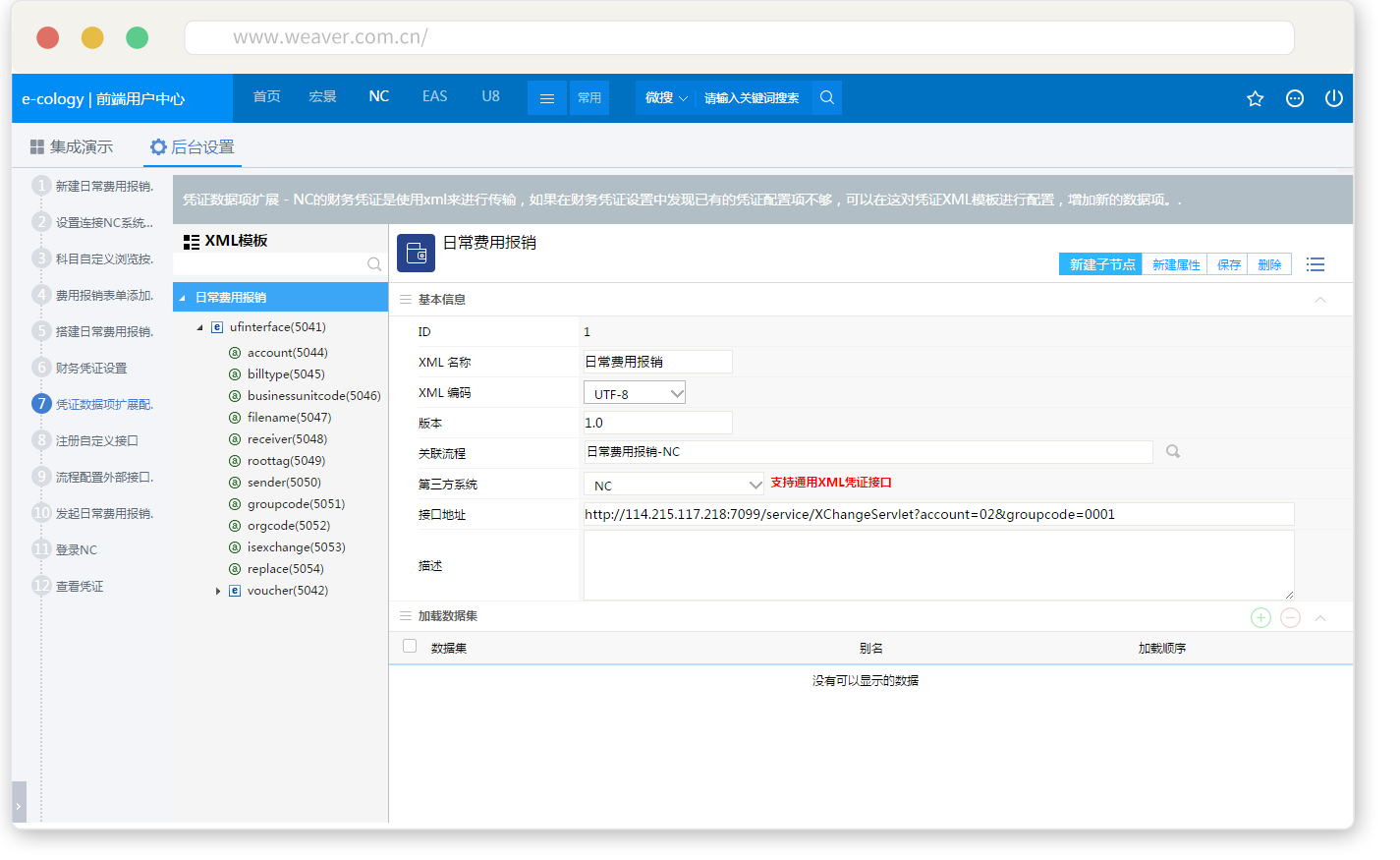Collapse the ufinterface(5041) tree node
This screenshot has width=1400, height=860.
200,327
